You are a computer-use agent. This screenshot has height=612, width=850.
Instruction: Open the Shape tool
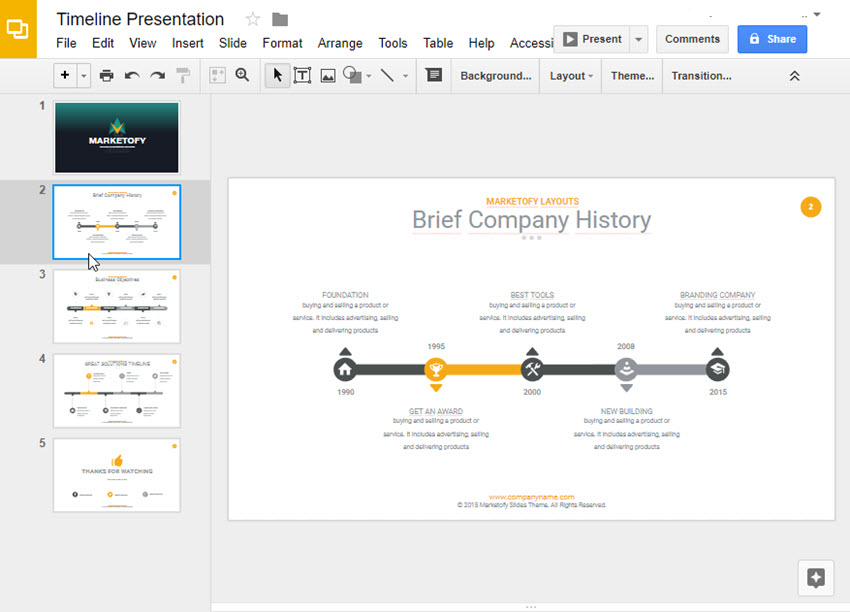(x=353, y=75)
